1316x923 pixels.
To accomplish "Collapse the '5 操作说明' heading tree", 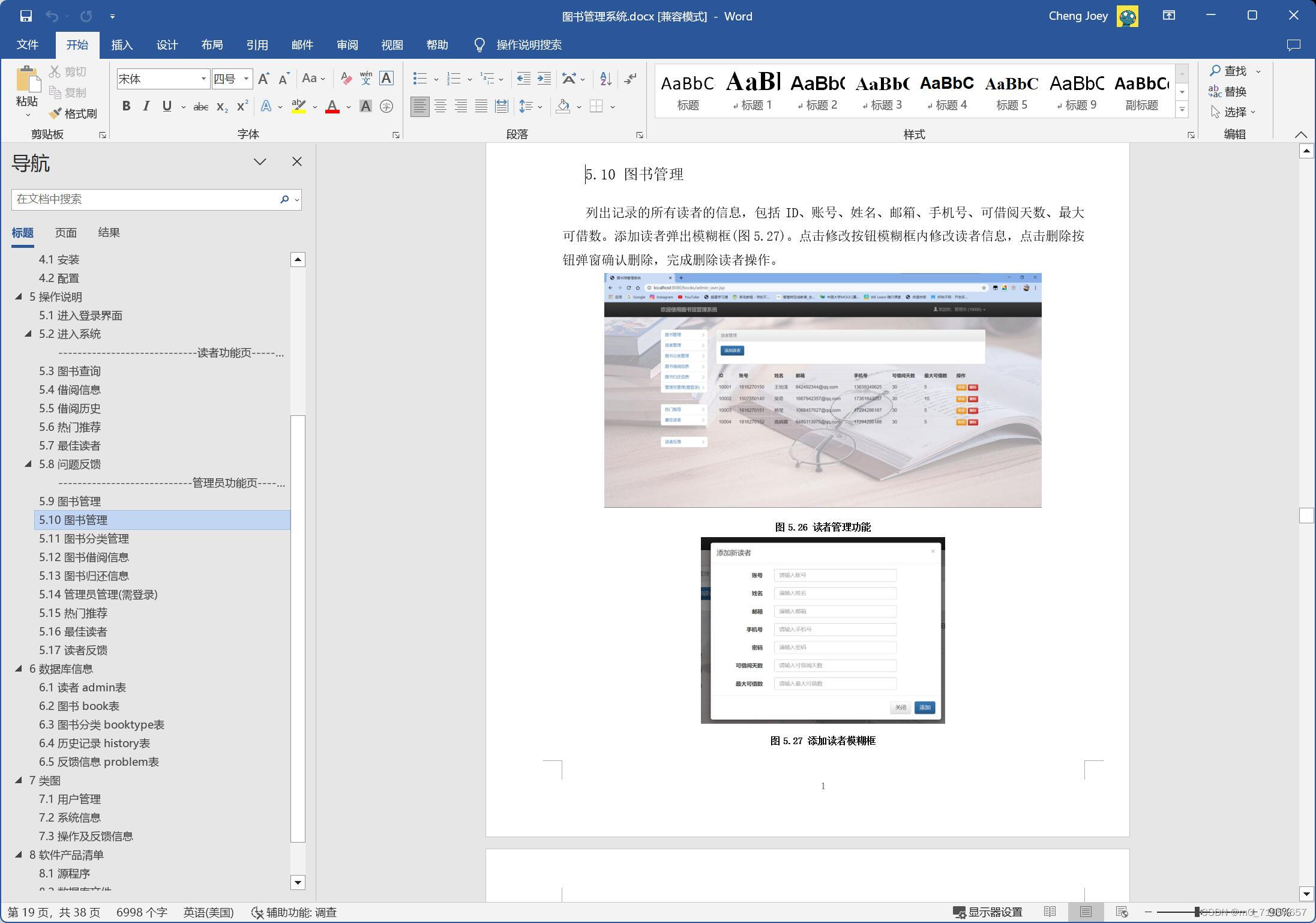I will pos(19,296).
